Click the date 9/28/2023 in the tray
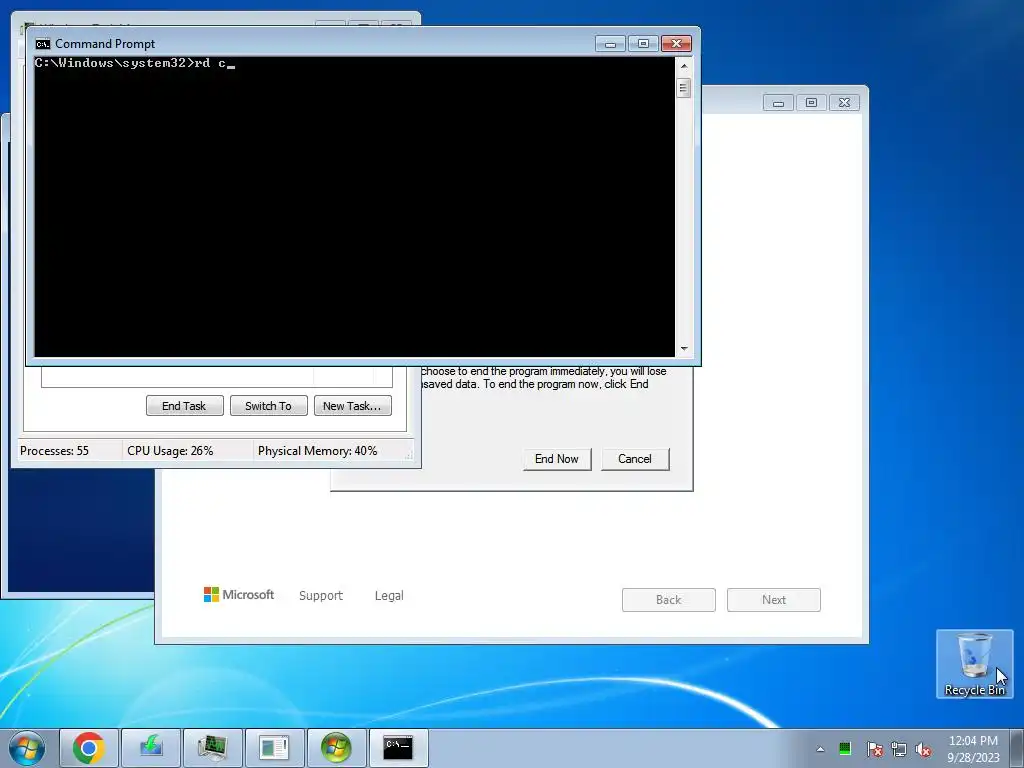1024x768 pixels. (973, 758)
